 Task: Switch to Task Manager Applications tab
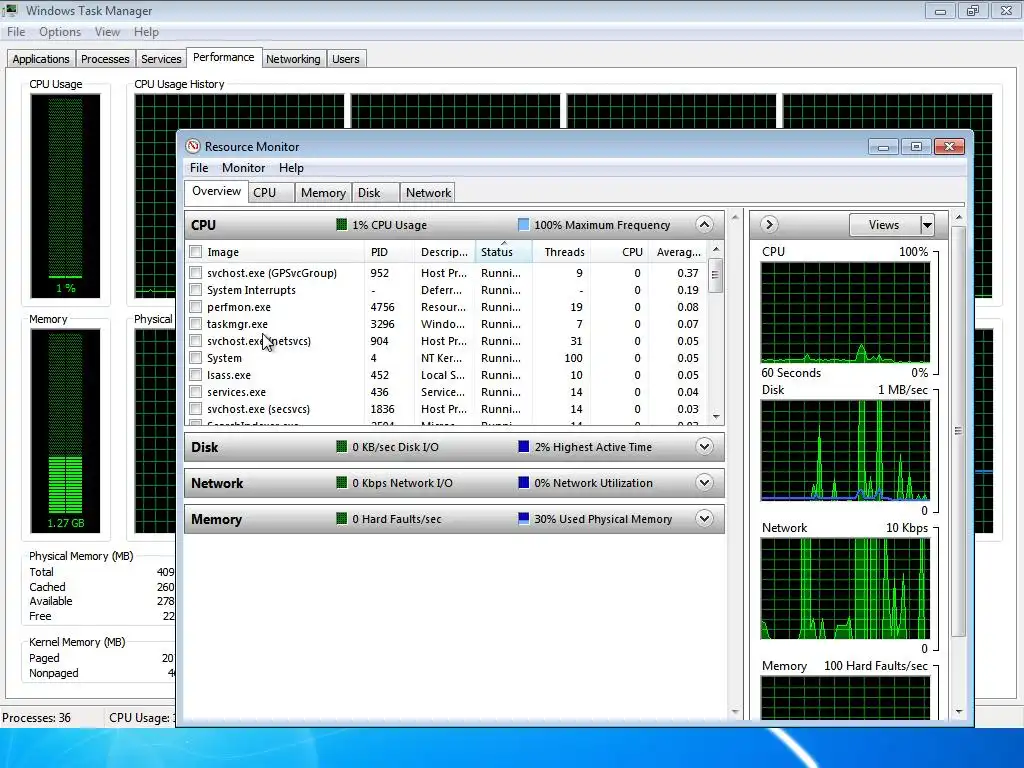pyautogui.click(x=40, y=59)
